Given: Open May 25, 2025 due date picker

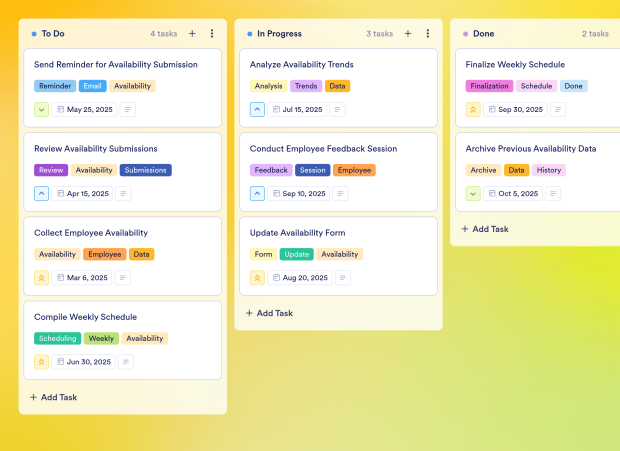Looking at the screenshot, I should [85, 109].
